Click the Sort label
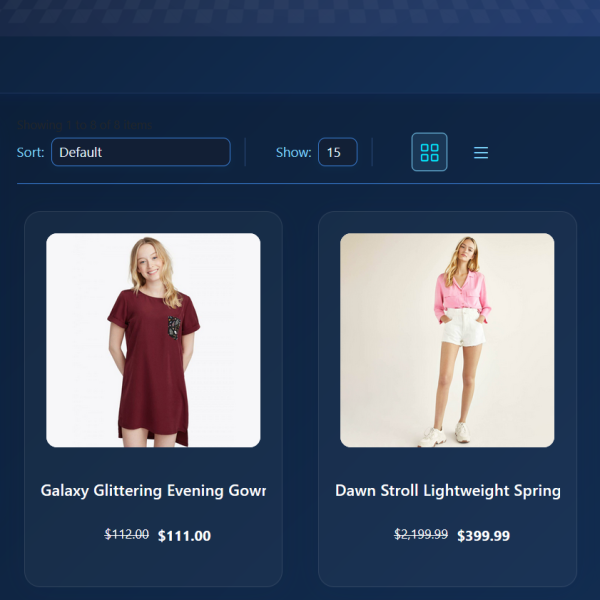 tap(31, 152)
